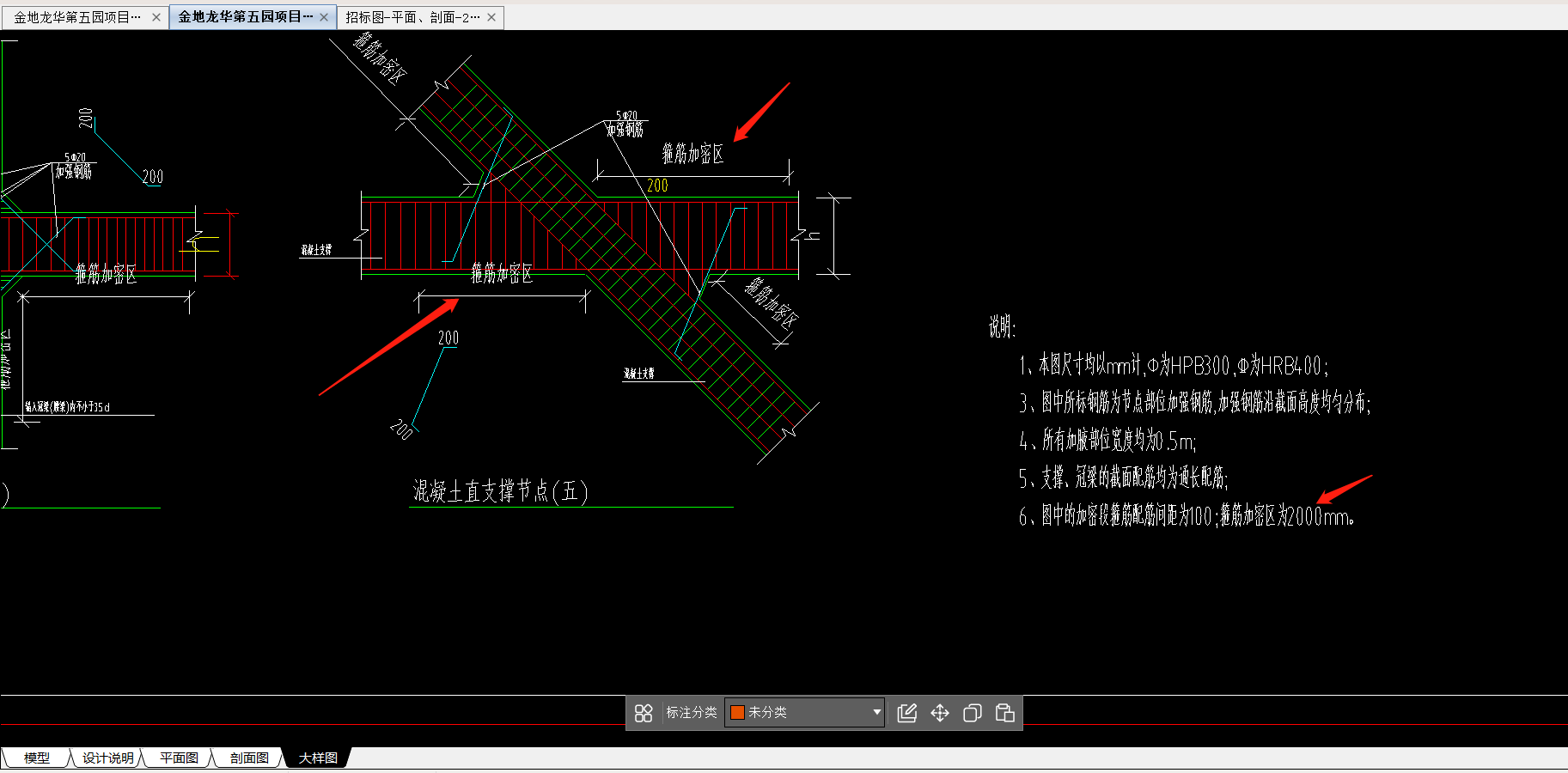Close the active 金地龙华第五园项目 tab
1568x773 pixels.
point(324,17)
